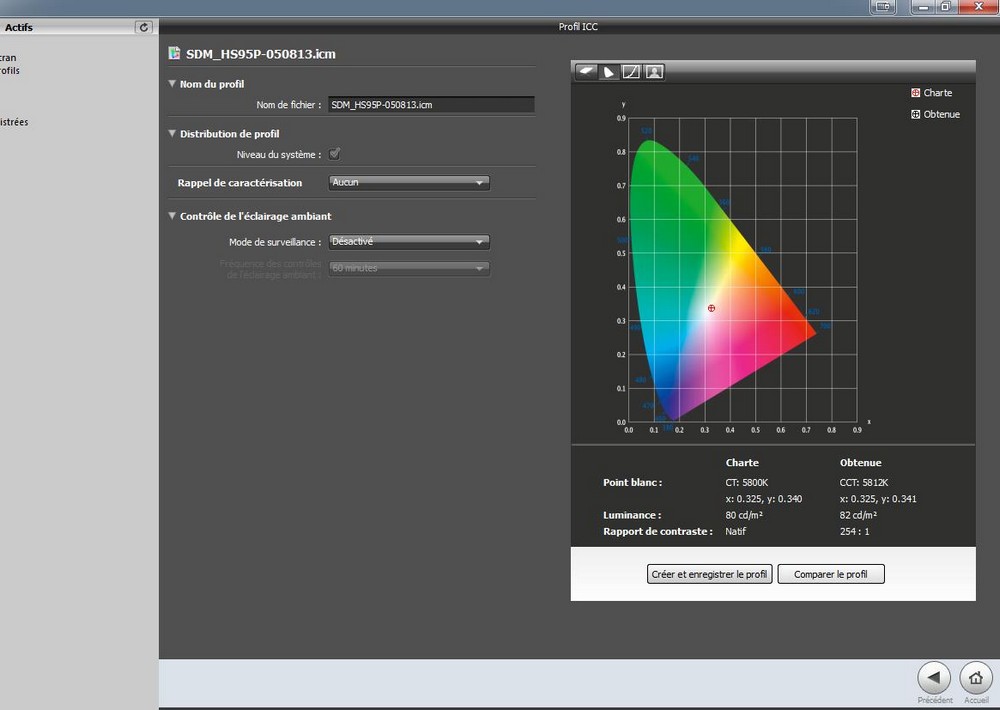Collapse the Contrôle de l'éclairage ambiant section
This screenshot has width=1000, height=710.
tap(172, 216)
